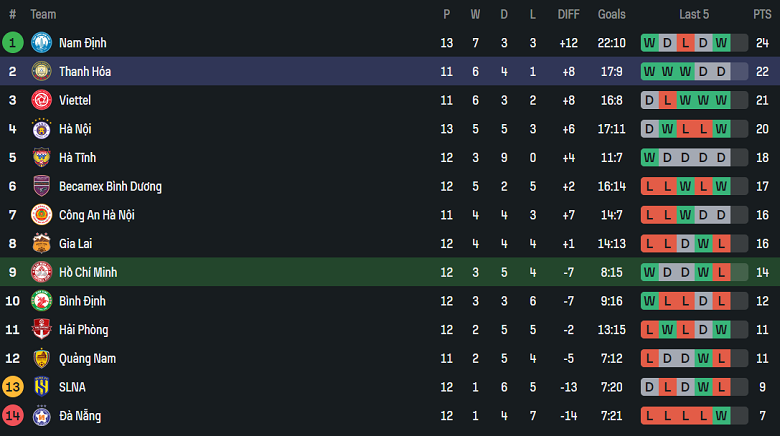Sort standings by DIFF column header

tap(568, 14)
